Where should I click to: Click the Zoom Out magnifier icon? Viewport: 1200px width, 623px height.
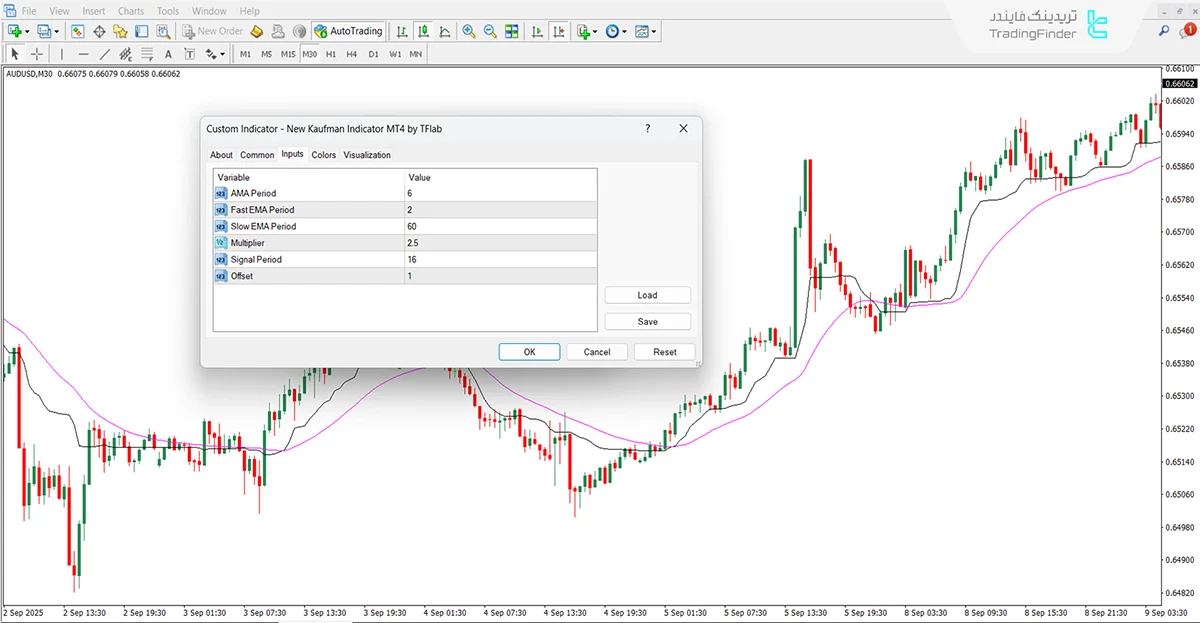[490, 31]
